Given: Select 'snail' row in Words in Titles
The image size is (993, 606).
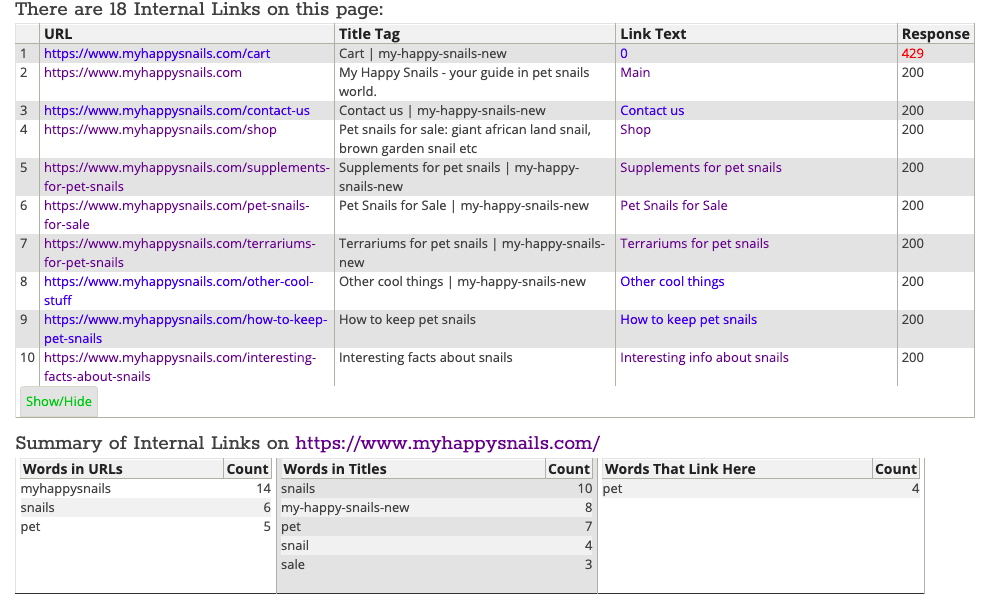Looking at the screenshot, I should pyautogui.click(x=436, y=545).
